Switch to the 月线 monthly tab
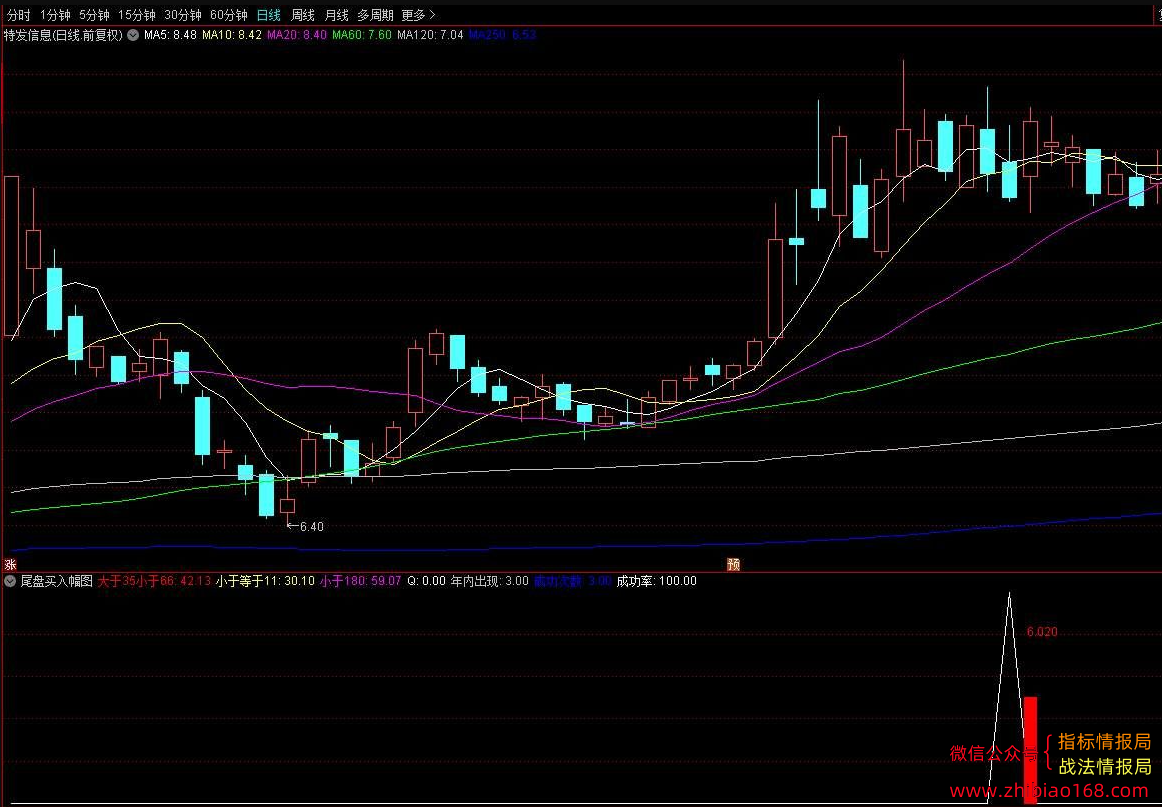 tap(336, 15)
